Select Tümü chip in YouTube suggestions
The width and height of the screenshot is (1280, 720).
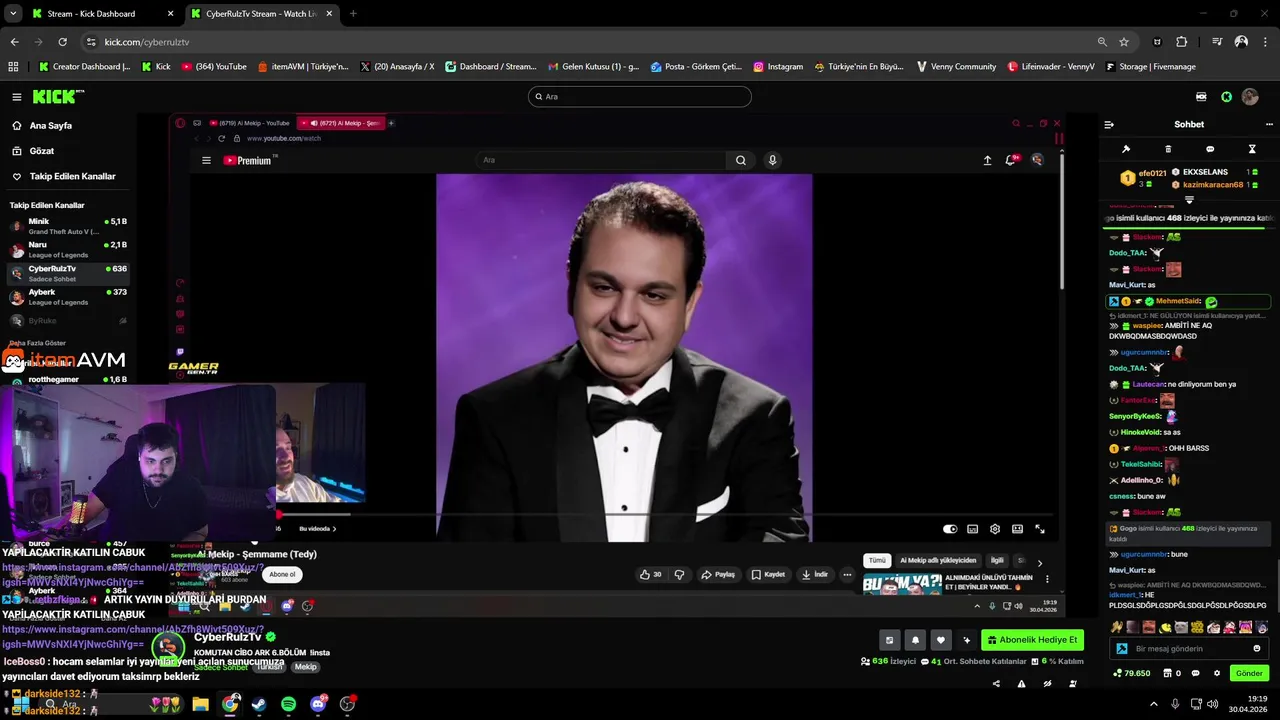click(877, 561)
